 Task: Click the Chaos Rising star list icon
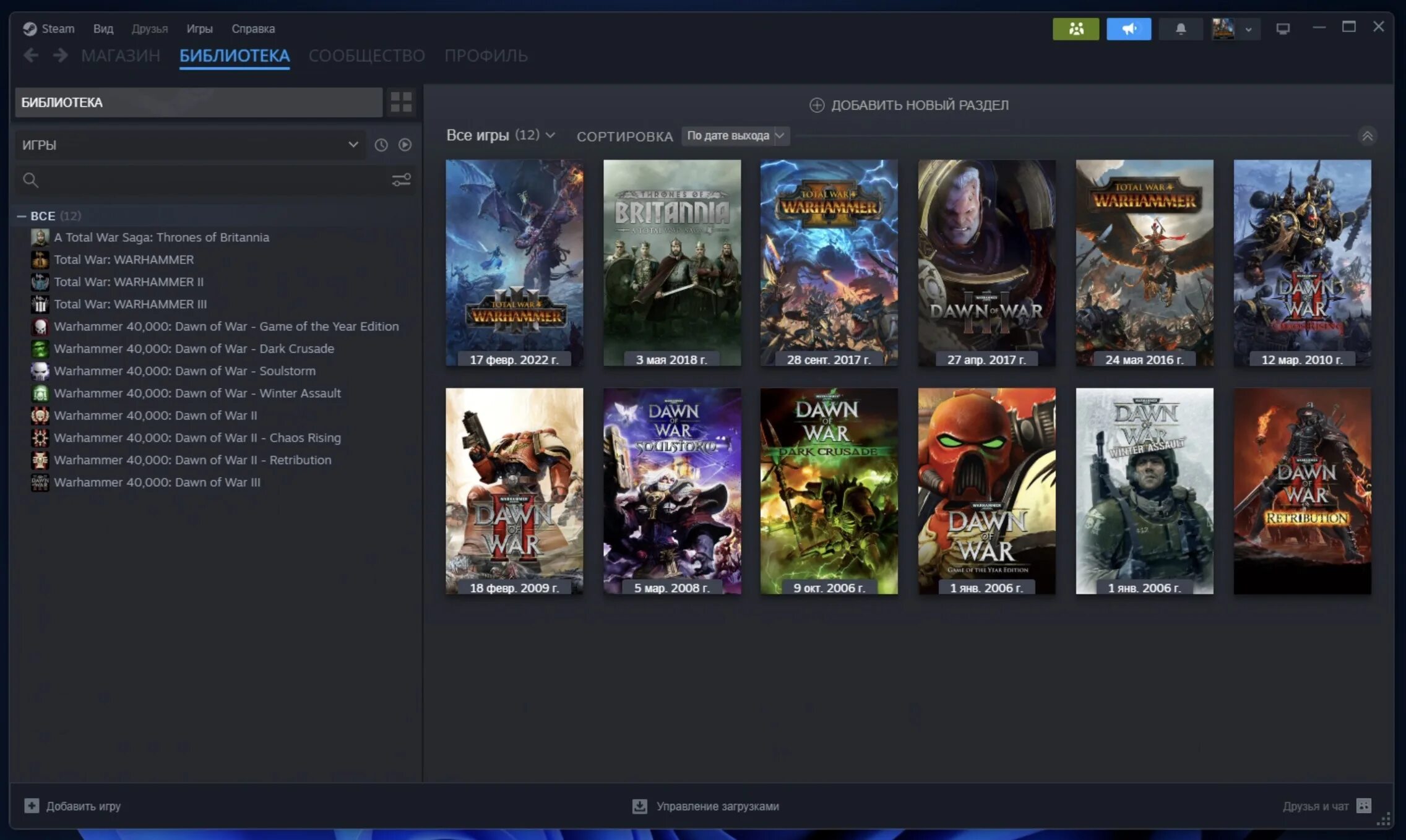40,438
